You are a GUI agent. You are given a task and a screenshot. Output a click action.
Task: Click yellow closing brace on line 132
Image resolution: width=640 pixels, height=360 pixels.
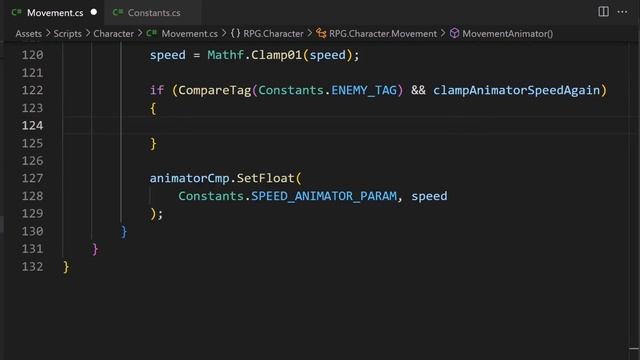[66, 267]
